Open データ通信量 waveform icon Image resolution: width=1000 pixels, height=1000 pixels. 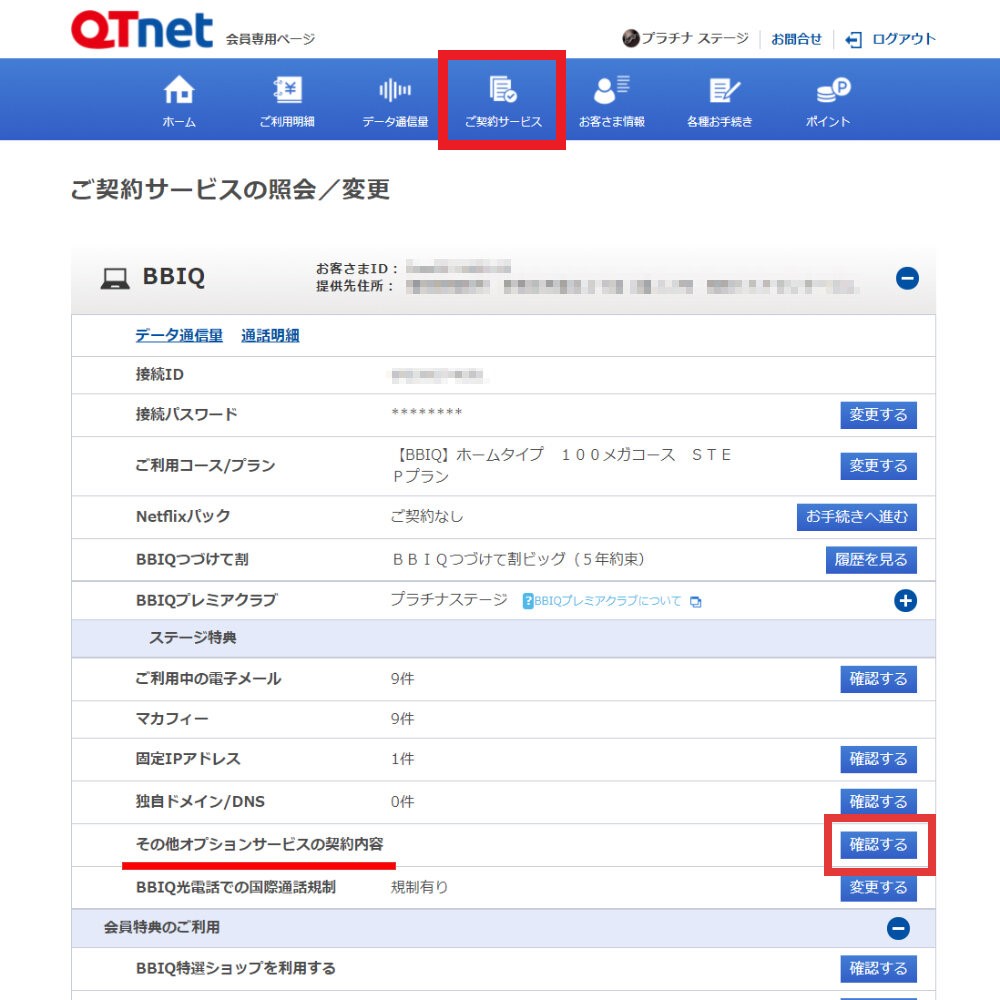tap(395, 90)
